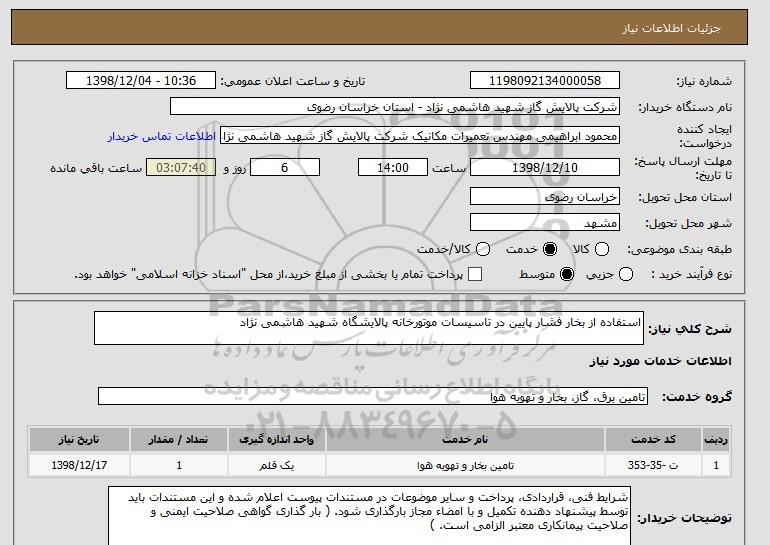Open the اطلاعات تماس خریدار link
The height and width of the screenshot is (545, 770).
pyautogui.click(x=162, y=136)
